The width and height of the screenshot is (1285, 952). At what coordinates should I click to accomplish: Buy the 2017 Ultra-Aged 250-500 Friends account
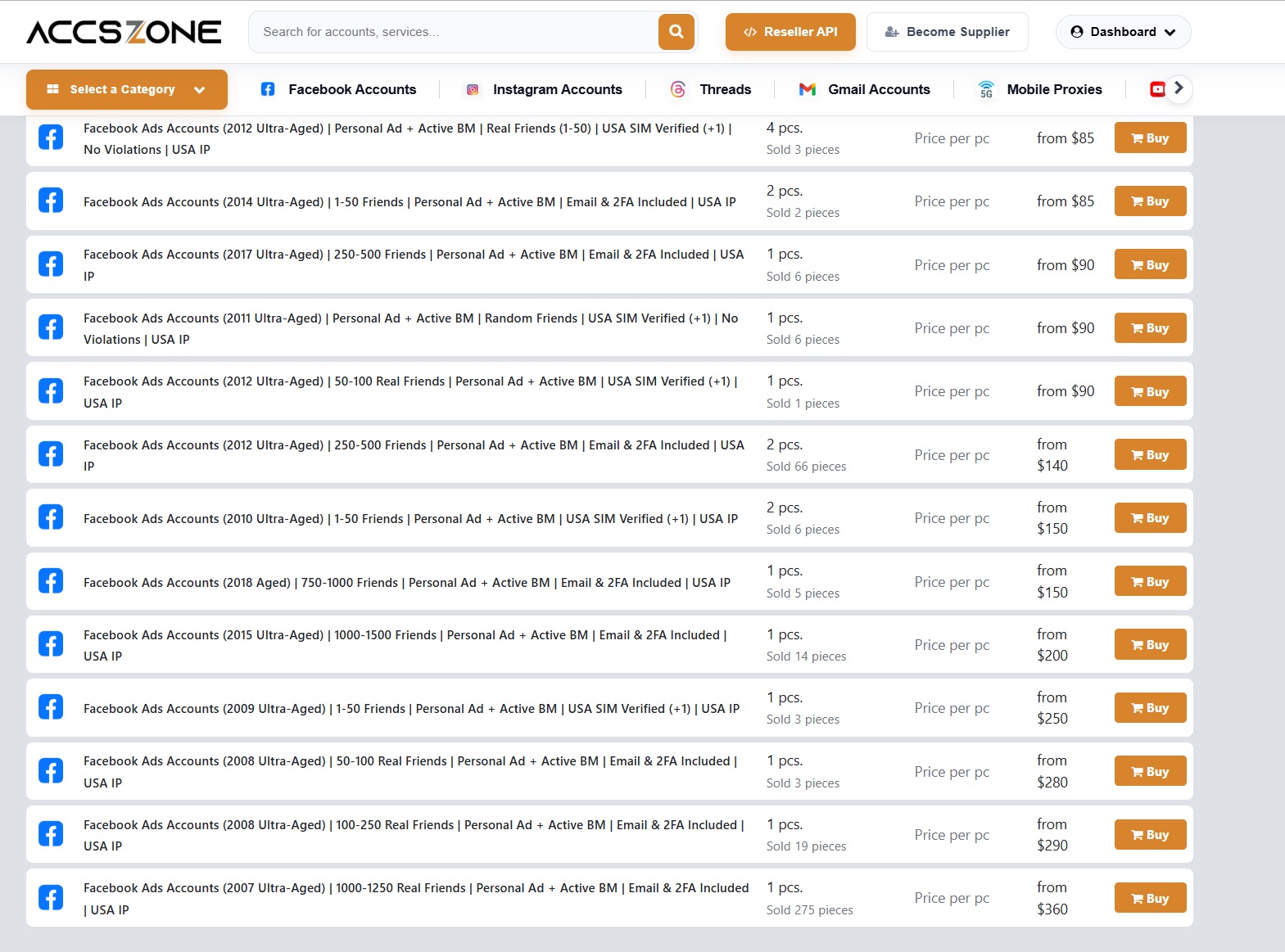click(x=1150, y=265)
